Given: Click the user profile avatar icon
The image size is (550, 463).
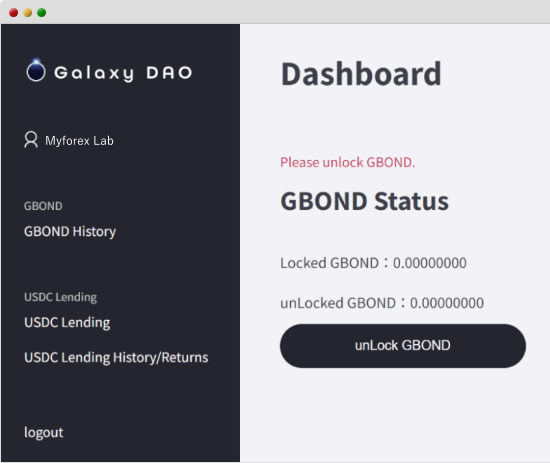Looking at the screenshot, I should coord(31,140).
